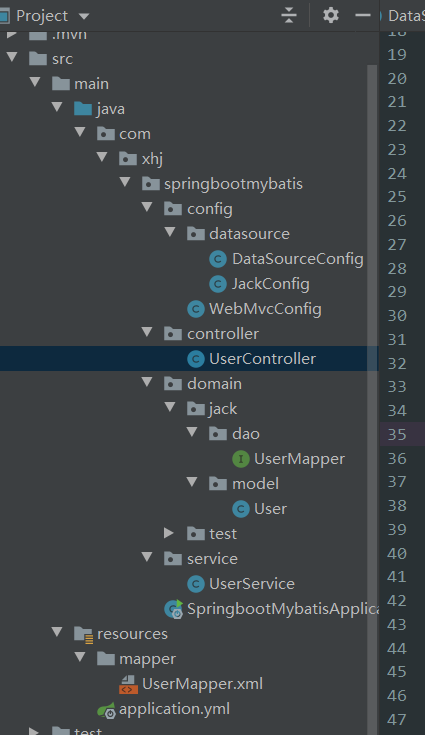
Task: Select the JackConfig class
Action: tap(270, 284)
